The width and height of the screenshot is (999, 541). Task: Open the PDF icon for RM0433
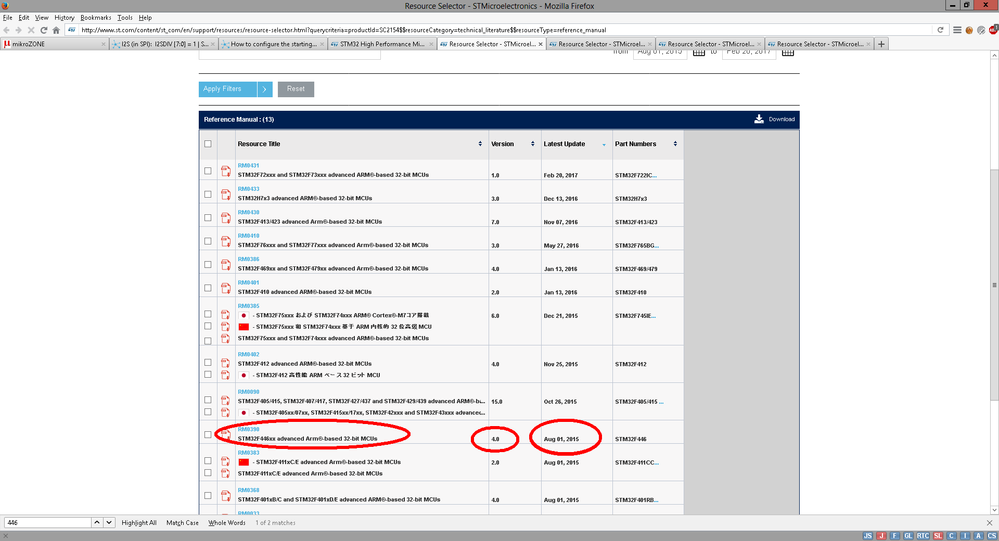click(x=226, y=194)
